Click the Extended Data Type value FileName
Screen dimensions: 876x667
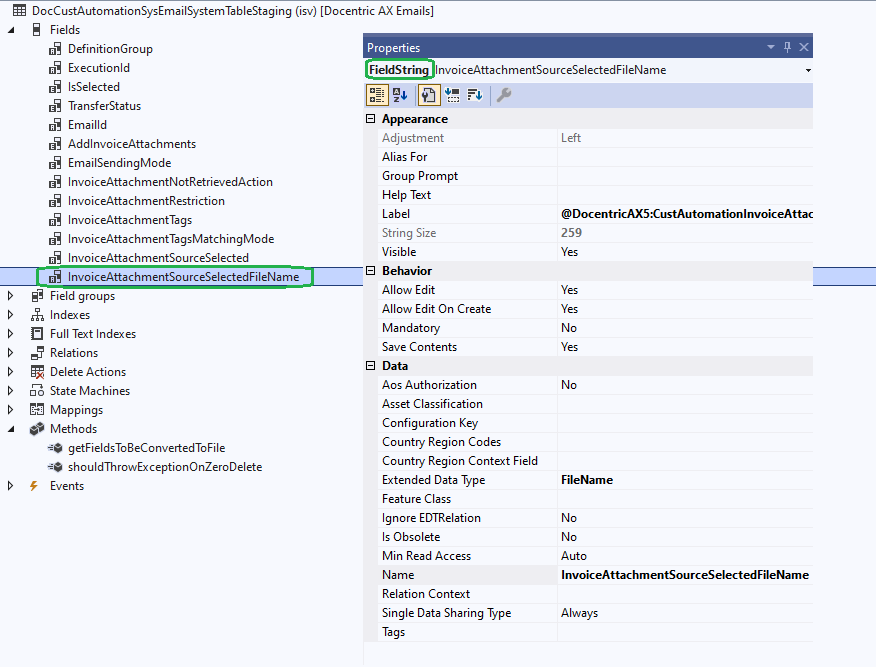(587, 480)
